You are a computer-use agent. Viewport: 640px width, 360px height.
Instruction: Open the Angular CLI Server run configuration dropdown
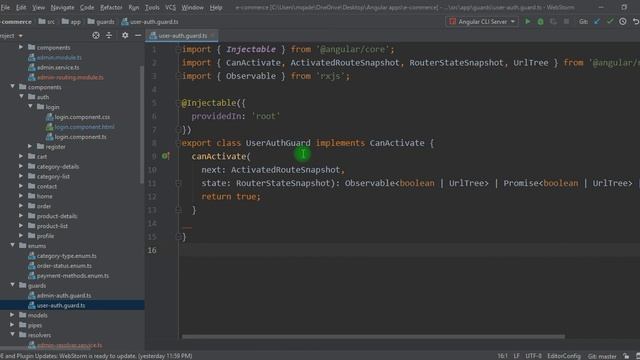click(x=482, y=22)
